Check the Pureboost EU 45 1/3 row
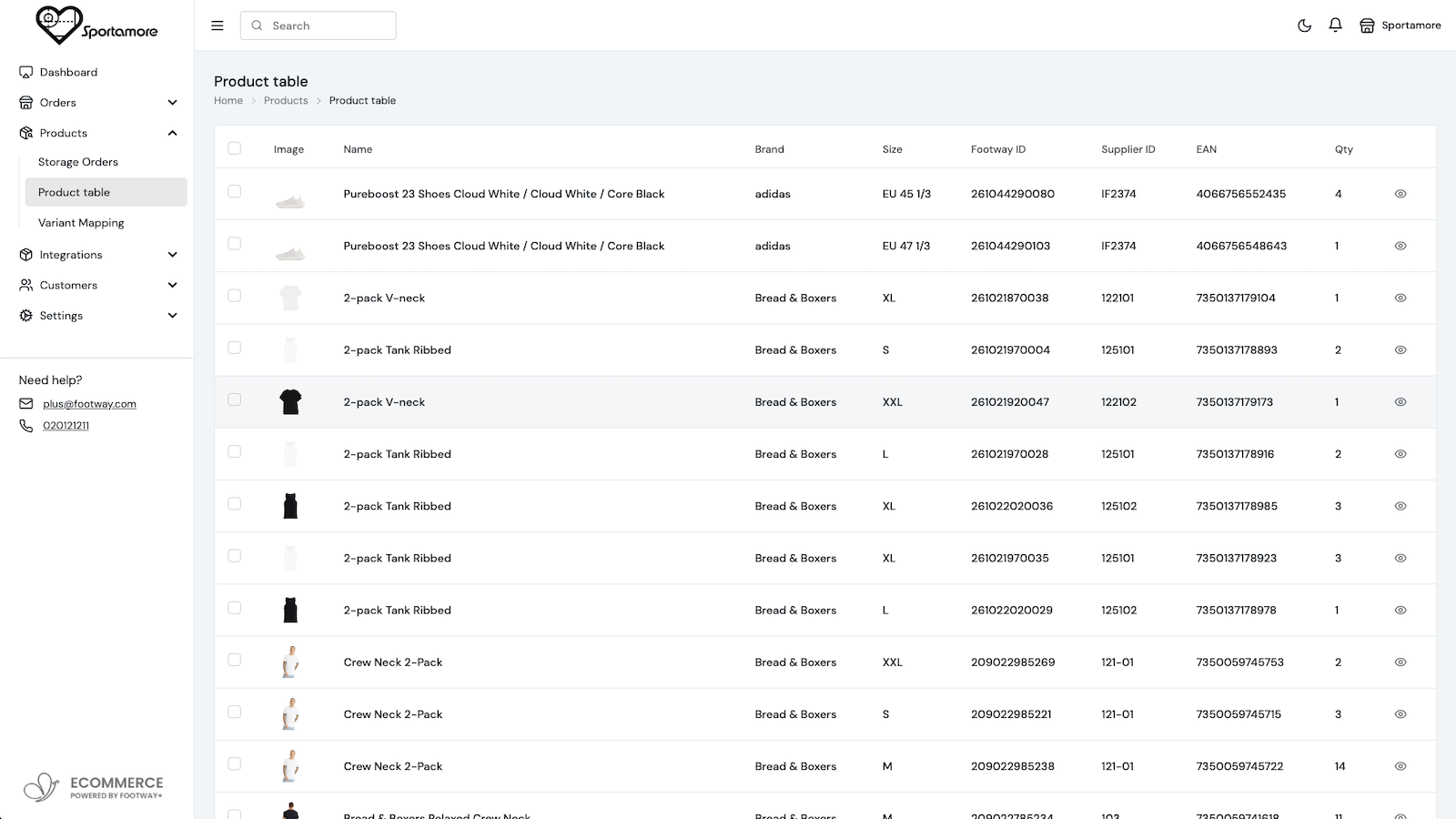 (x=235, y=192)
